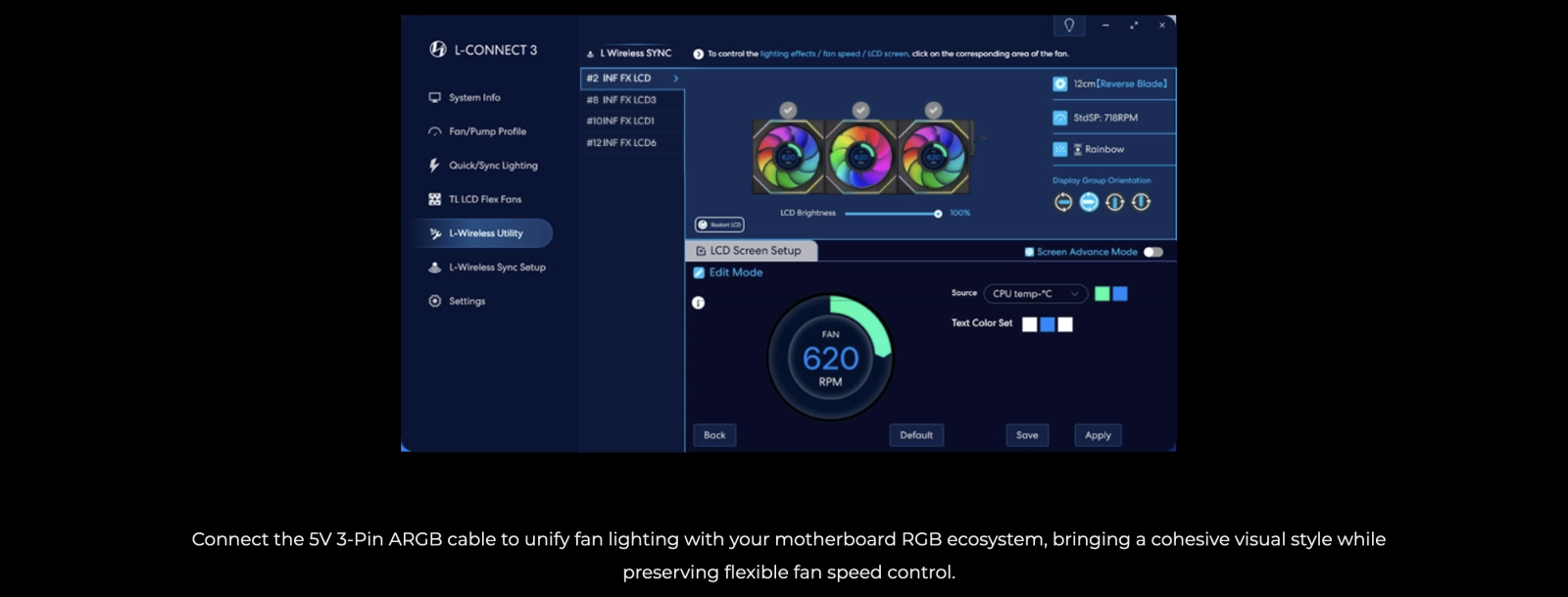
Task: Toggle the Screen Advance Mode switch
Action: coord(1153,252)
